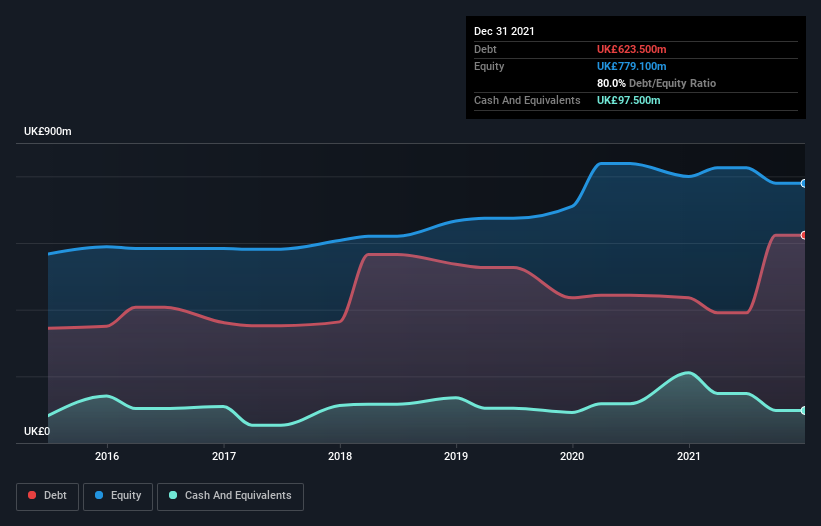The height and width of the screenshot is (526, 821).
Task: Toggle Cash And Equivalents legend button
Action: pyautogui.click(x=230, y=496)
